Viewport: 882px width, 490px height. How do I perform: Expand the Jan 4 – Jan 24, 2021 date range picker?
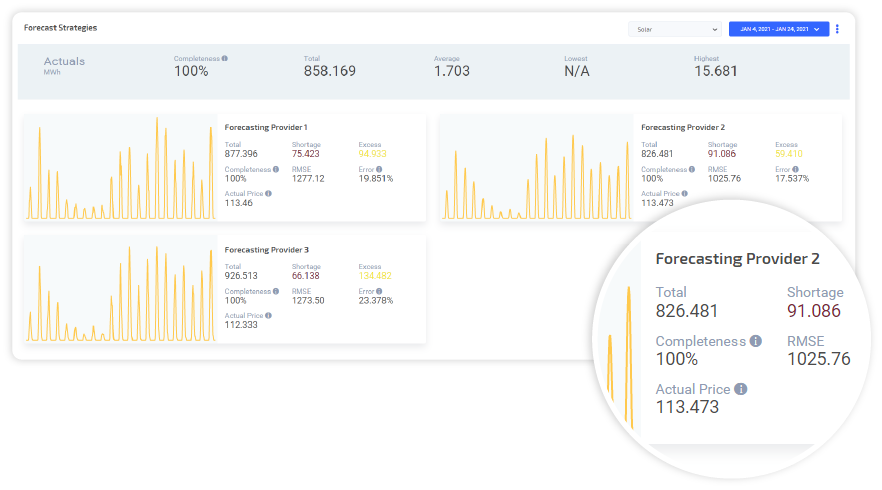click(778, 29)
